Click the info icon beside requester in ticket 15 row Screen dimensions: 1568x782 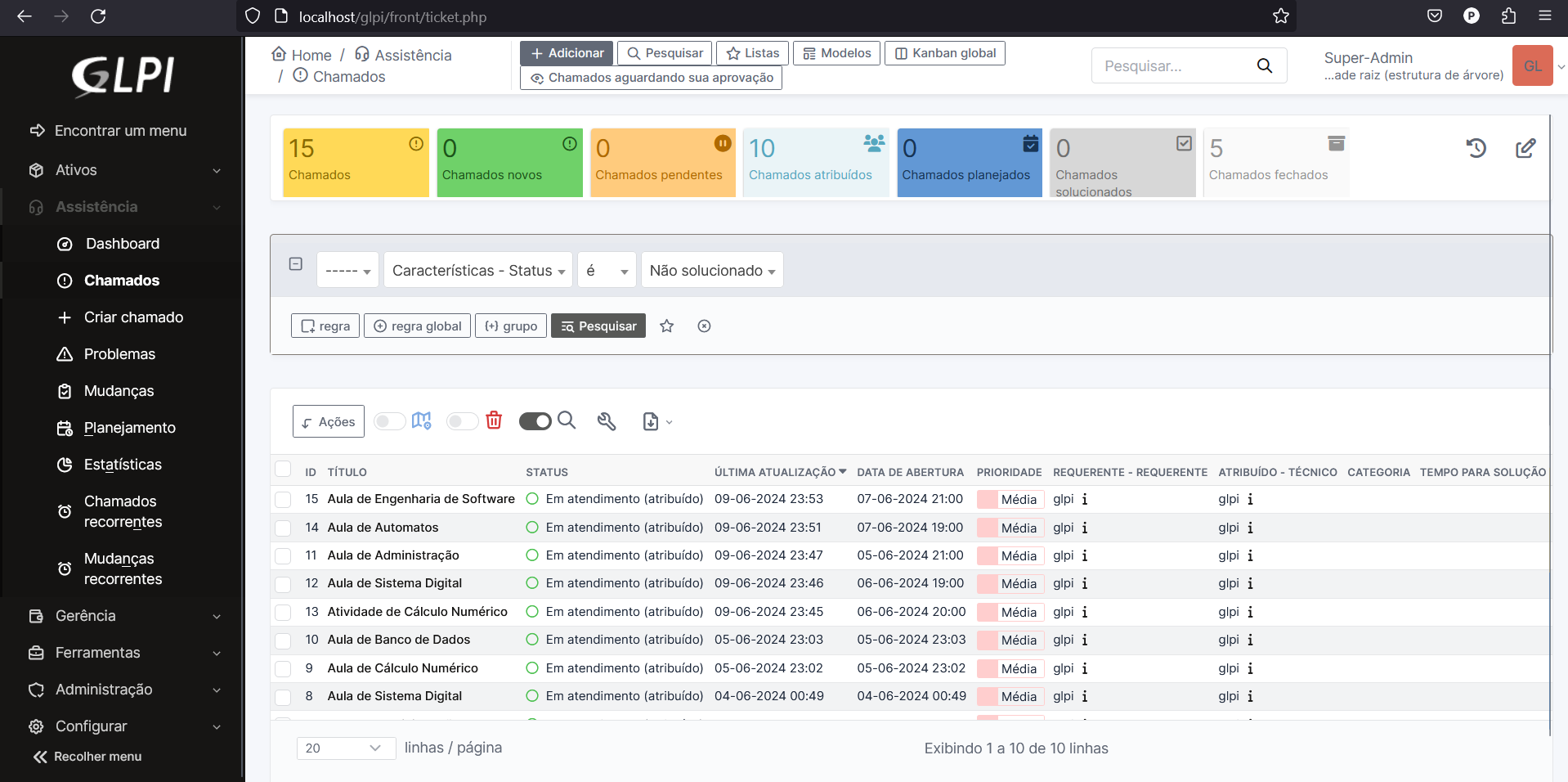(1085, 499)
